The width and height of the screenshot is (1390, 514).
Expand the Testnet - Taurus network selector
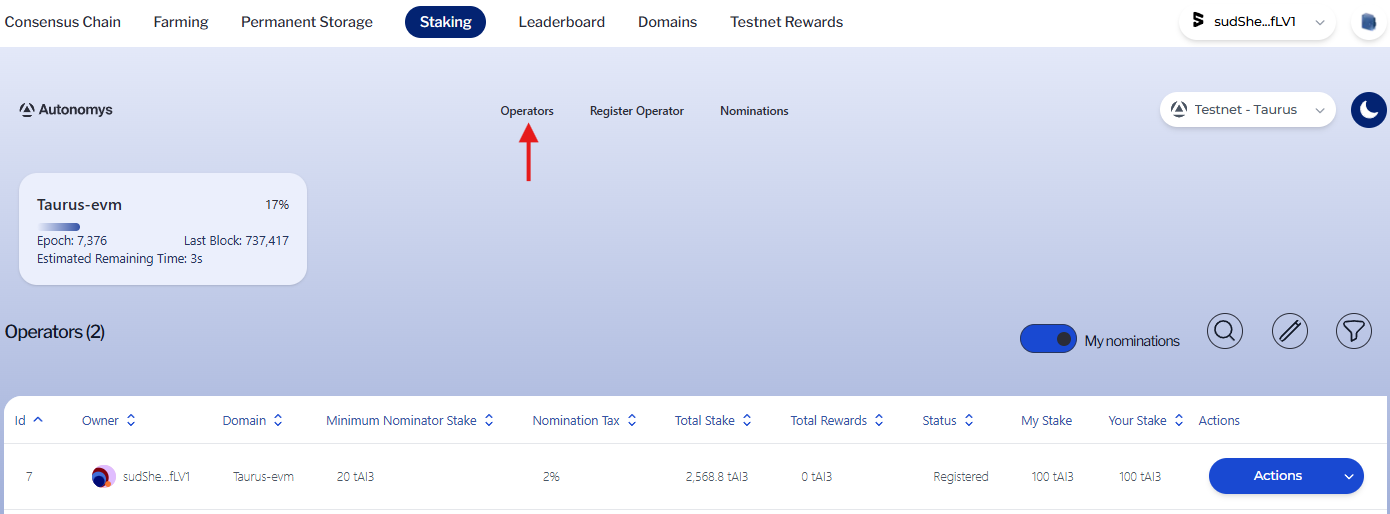(1248, 110)
